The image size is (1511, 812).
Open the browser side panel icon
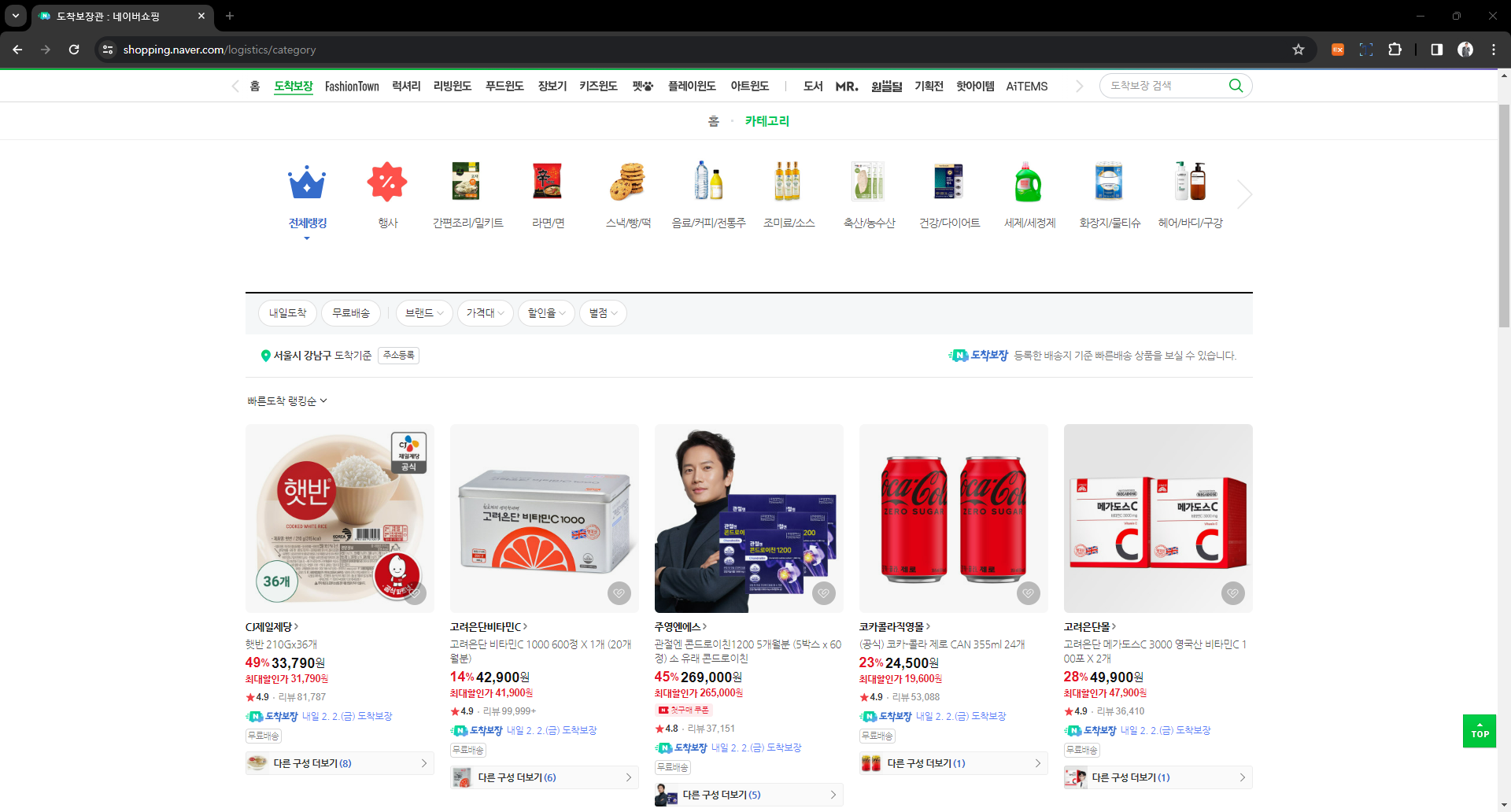tap(1437, 50)
